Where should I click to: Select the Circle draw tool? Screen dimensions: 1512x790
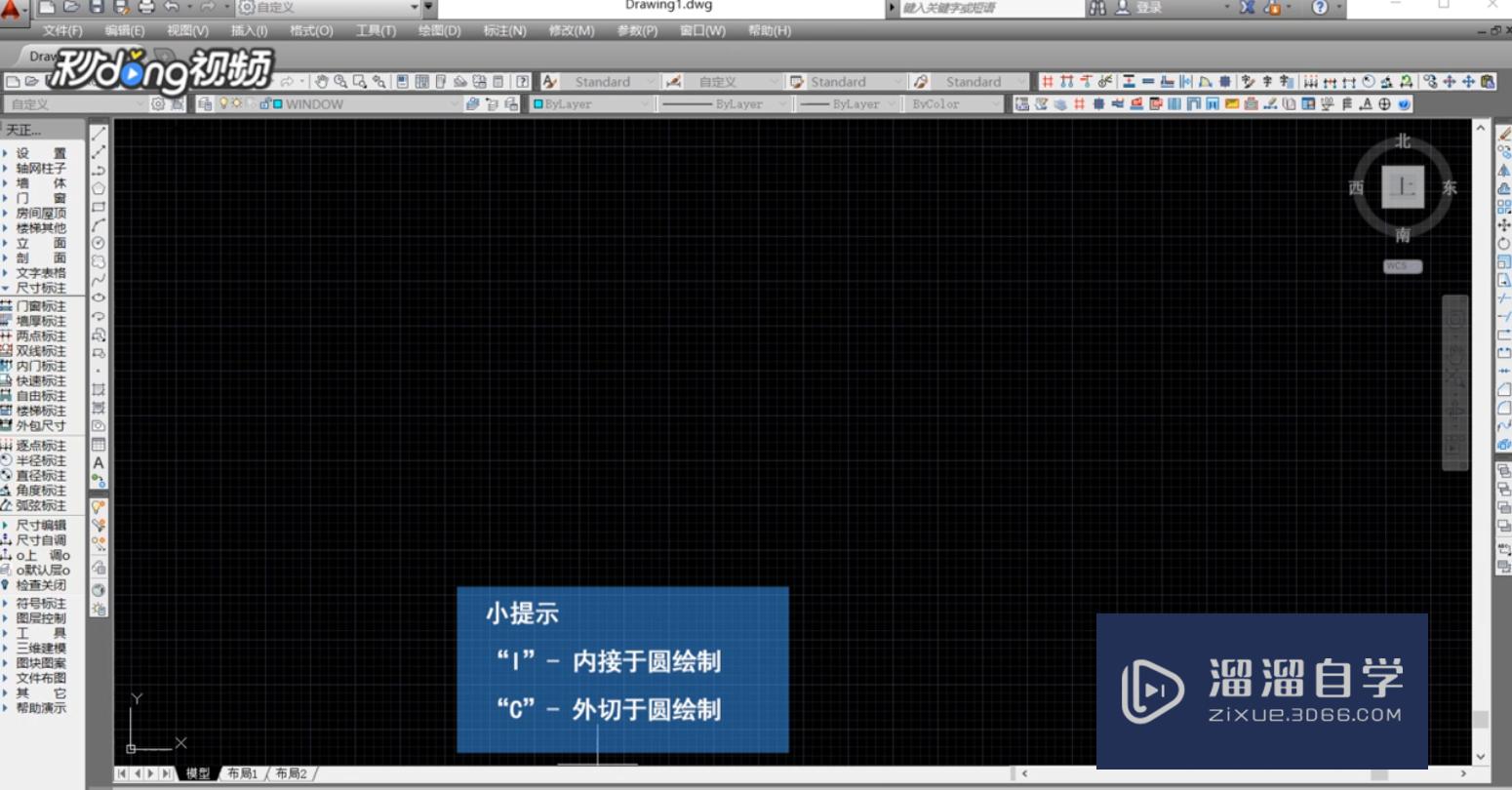click(x=99, y=243)
